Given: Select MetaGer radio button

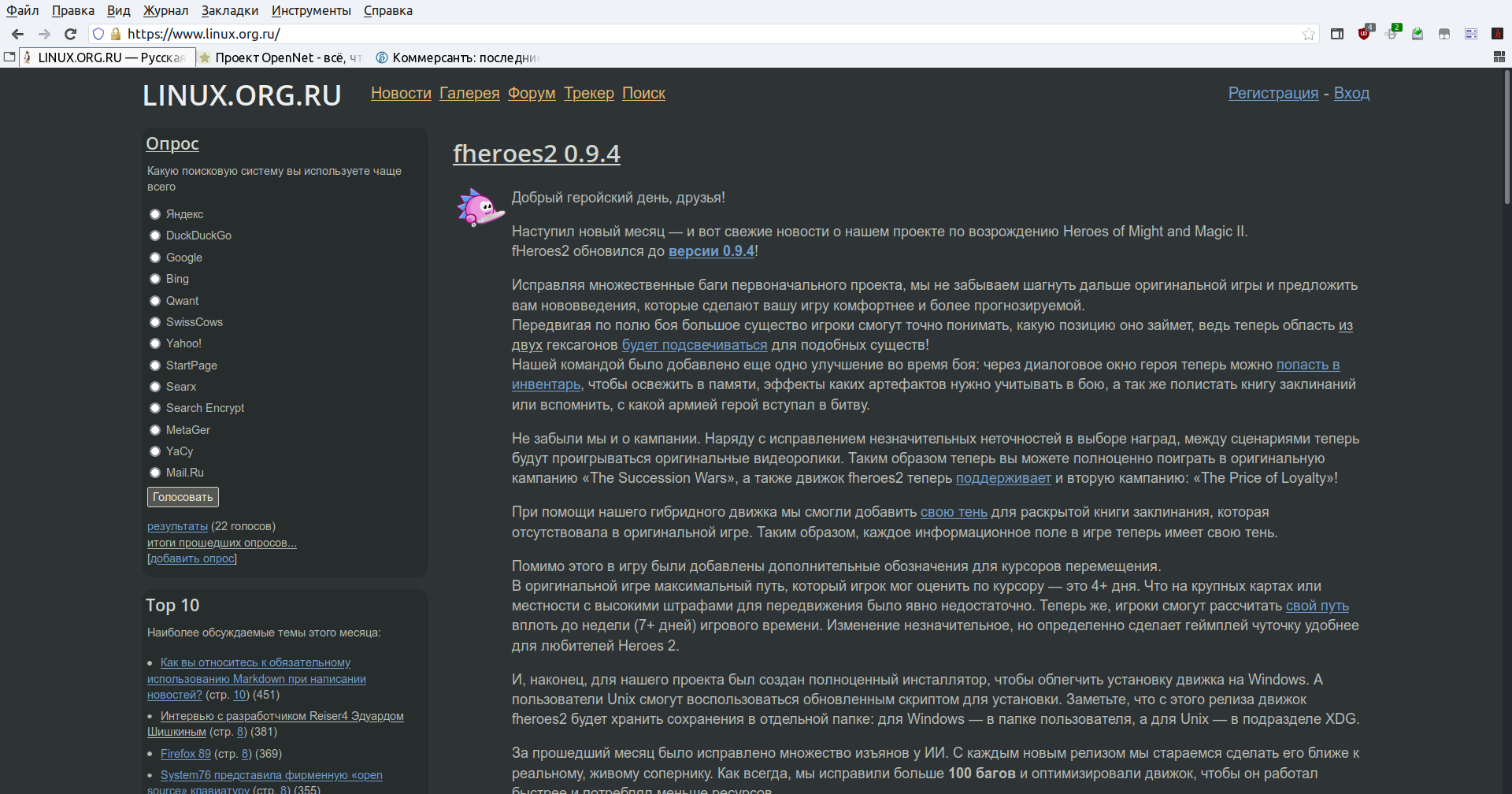Looking at the screenshot, I should (x=155, y=430).
